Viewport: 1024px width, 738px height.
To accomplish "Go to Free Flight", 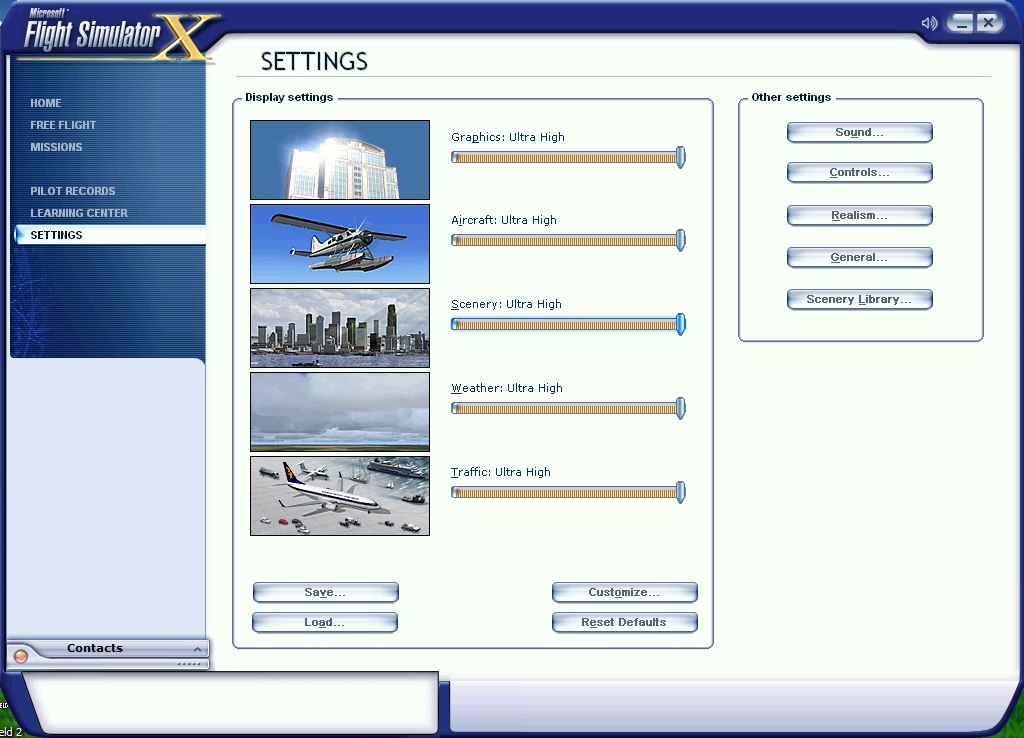I will [x=63, y=125].
